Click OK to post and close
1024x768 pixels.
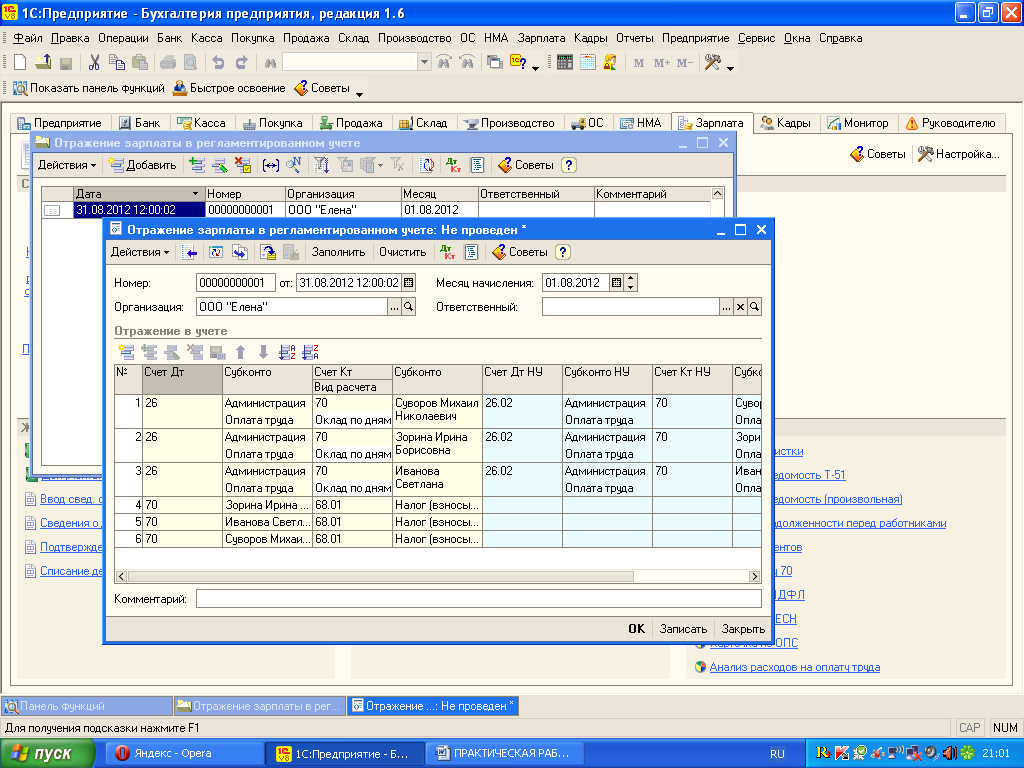click(637, 629)
